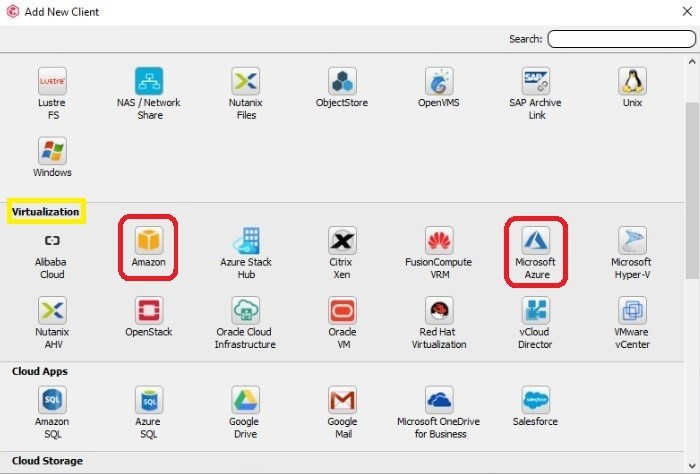Choose Azure SQL cloud app
Image resolution: width=700 pixels, height=474 pixels.
[x=149, y=400]
